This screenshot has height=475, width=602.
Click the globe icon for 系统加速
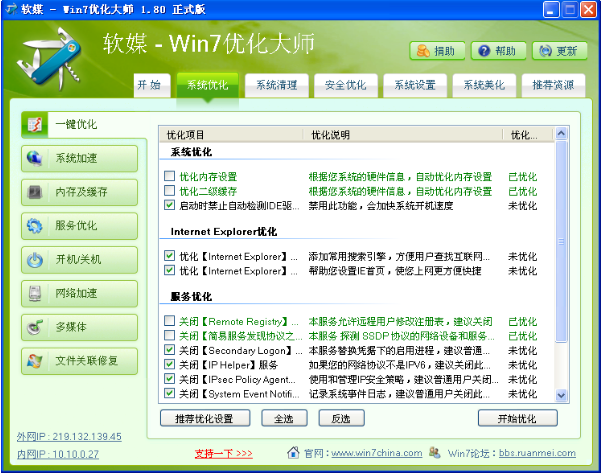click(x=35, y=158)
